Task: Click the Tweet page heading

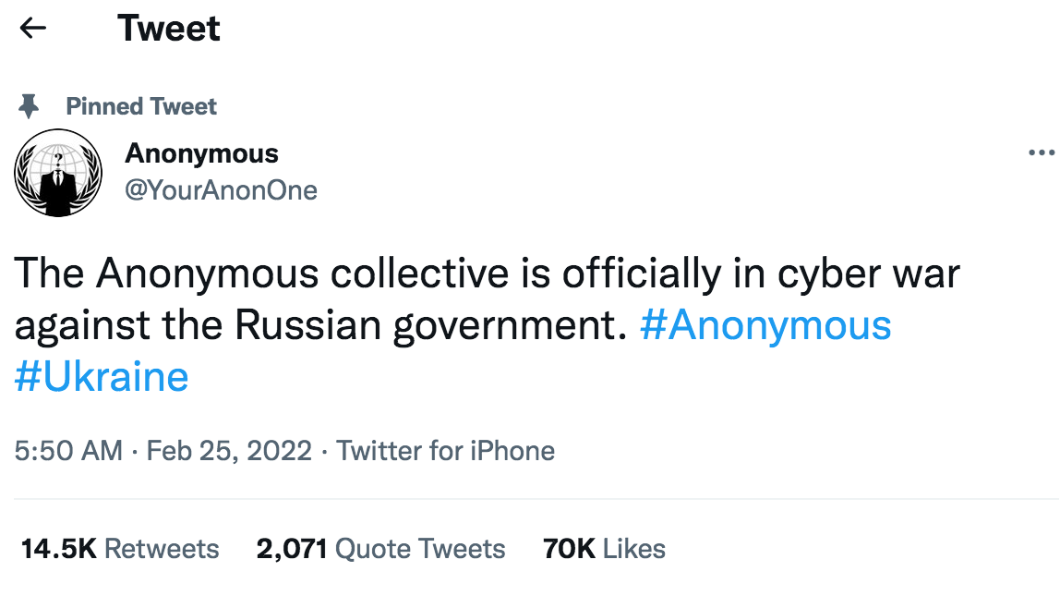Action: [x=169, y=28]
